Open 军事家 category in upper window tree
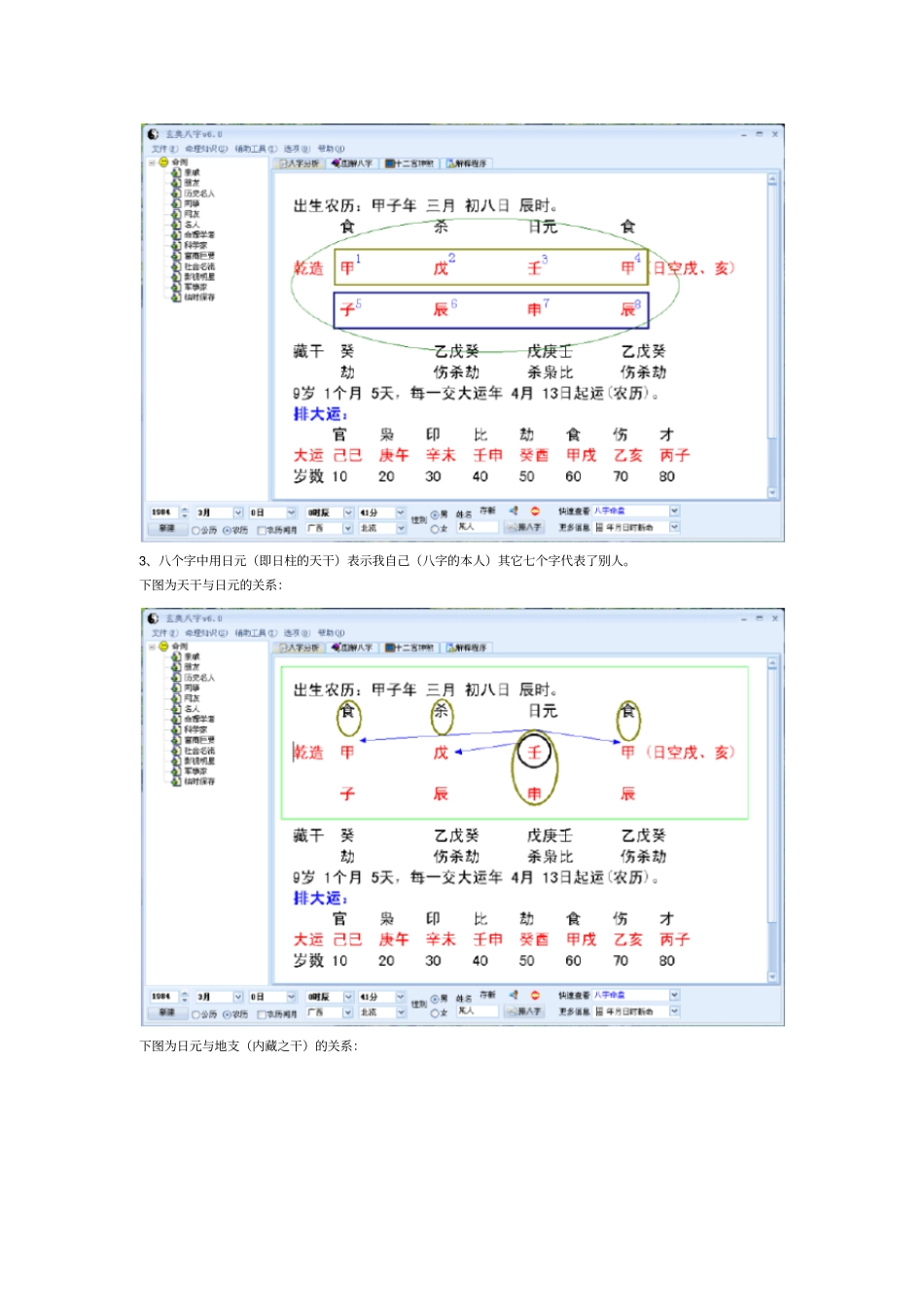 195,287
